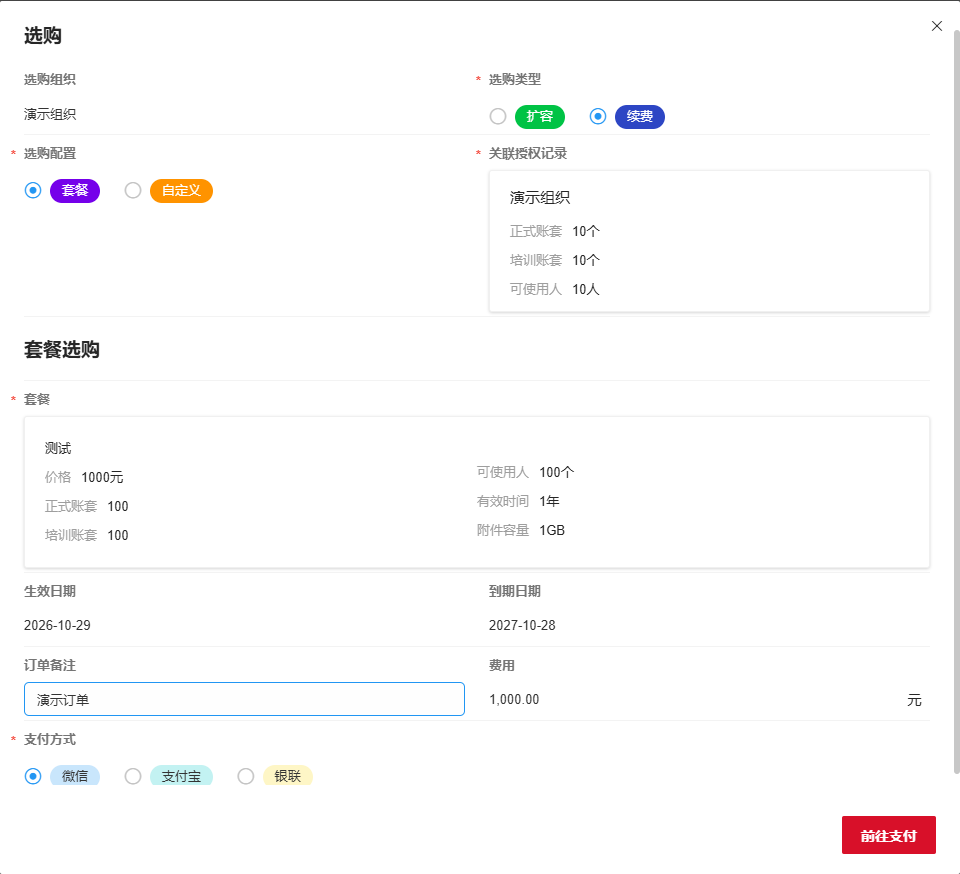Screen dimensions: 960x874
Task: Choose the 自定义 configuration radio
Action: [x=133, y=190]
